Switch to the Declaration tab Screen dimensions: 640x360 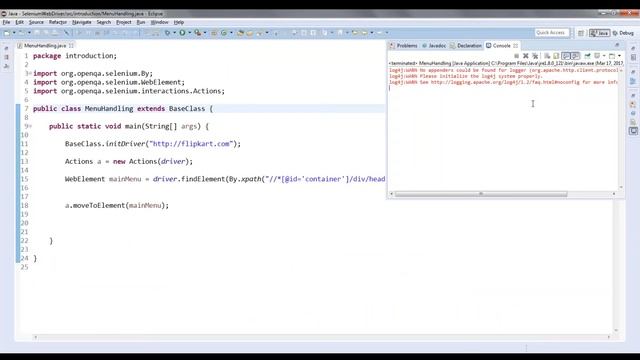pyautogui.click(x=466, y=46)
